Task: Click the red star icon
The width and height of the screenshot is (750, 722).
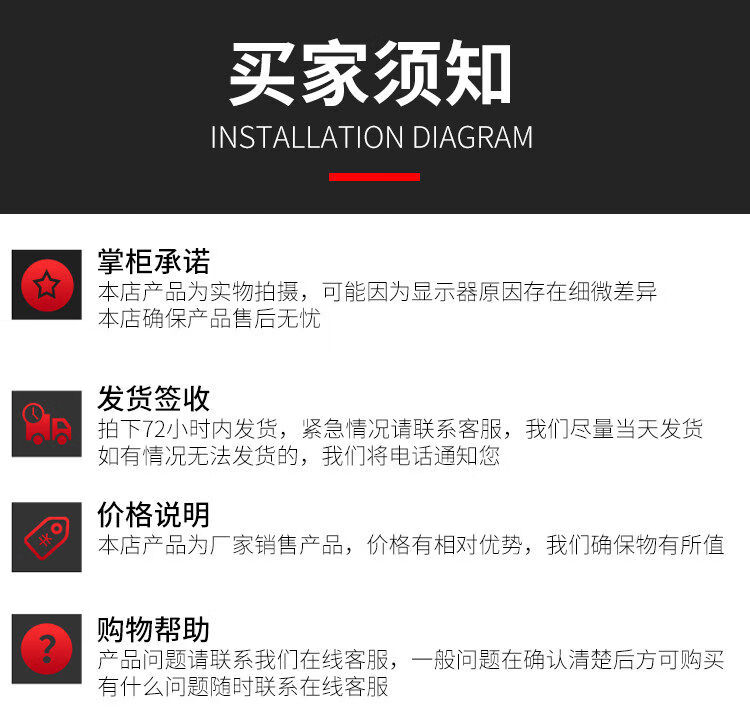Action: point(47,285)
